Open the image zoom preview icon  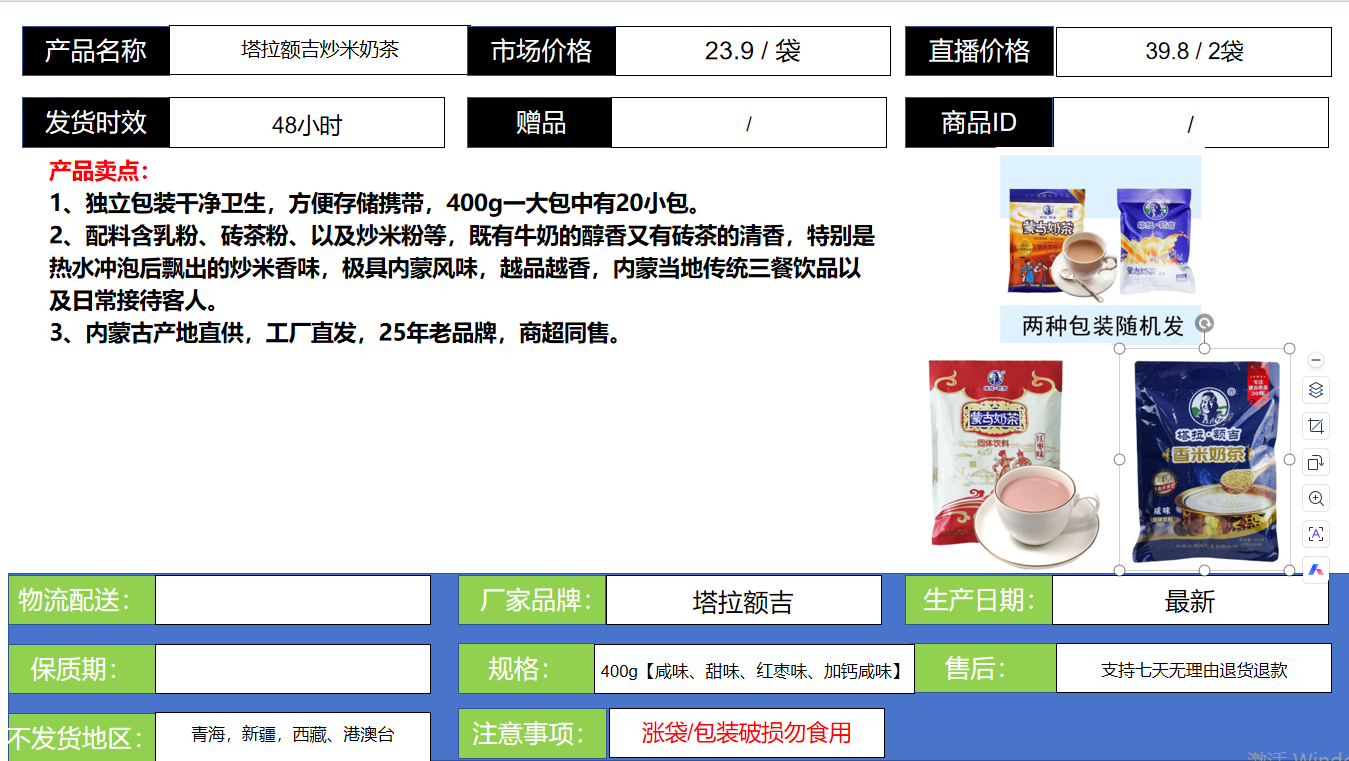[1316, 498]
